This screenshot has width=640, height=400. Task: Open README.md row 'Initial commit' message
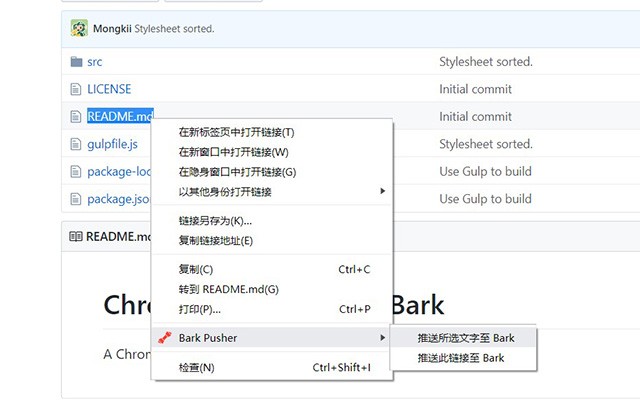click(475, 116)
